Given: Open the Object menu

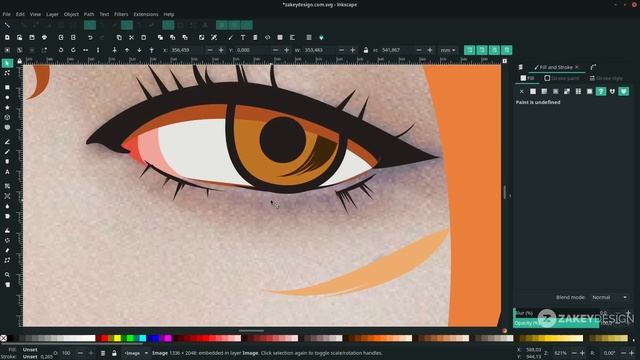Looking at the screenshot, I should [x=71, y=14].
